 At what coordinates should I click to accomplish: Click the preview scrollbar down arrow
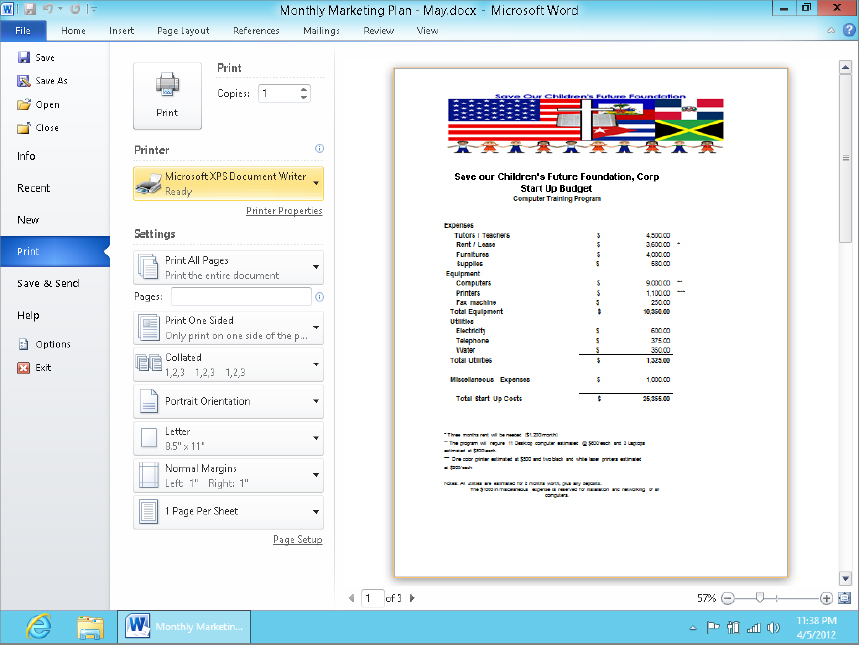pyautogui.click(x=845, y=578)
